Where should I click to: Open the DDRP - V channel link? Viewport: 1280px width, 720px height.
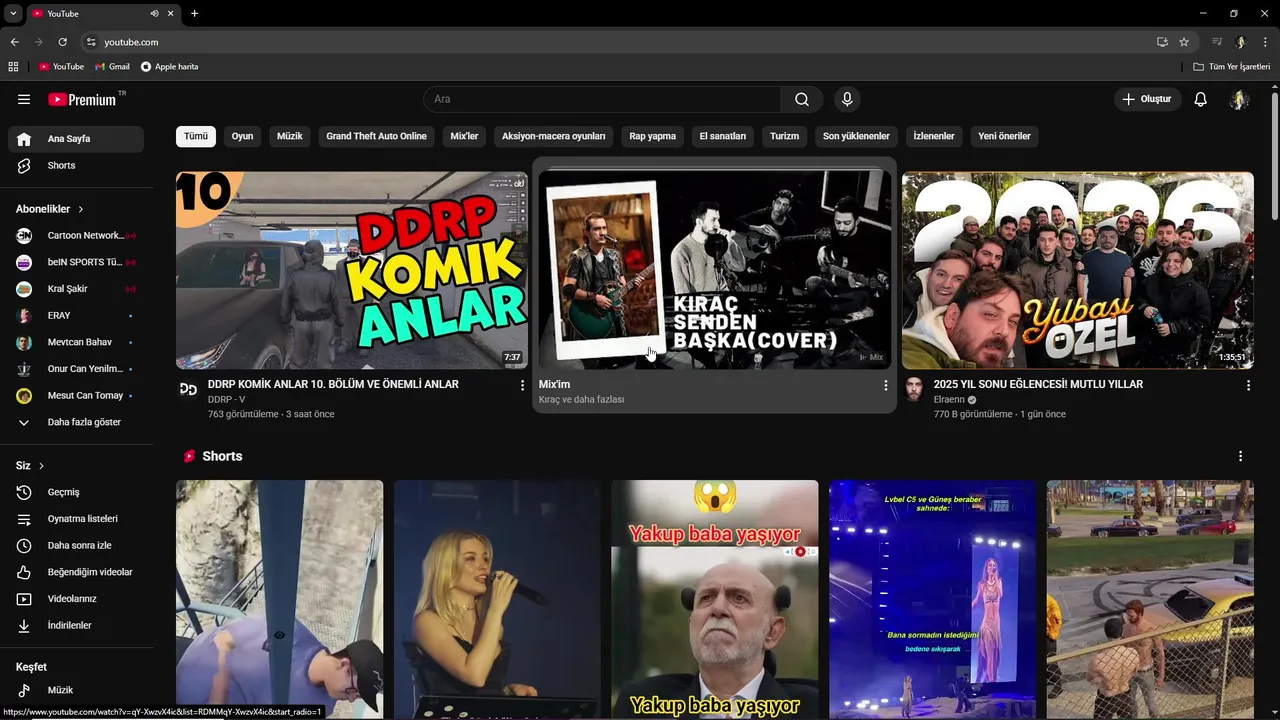point(227,399)
